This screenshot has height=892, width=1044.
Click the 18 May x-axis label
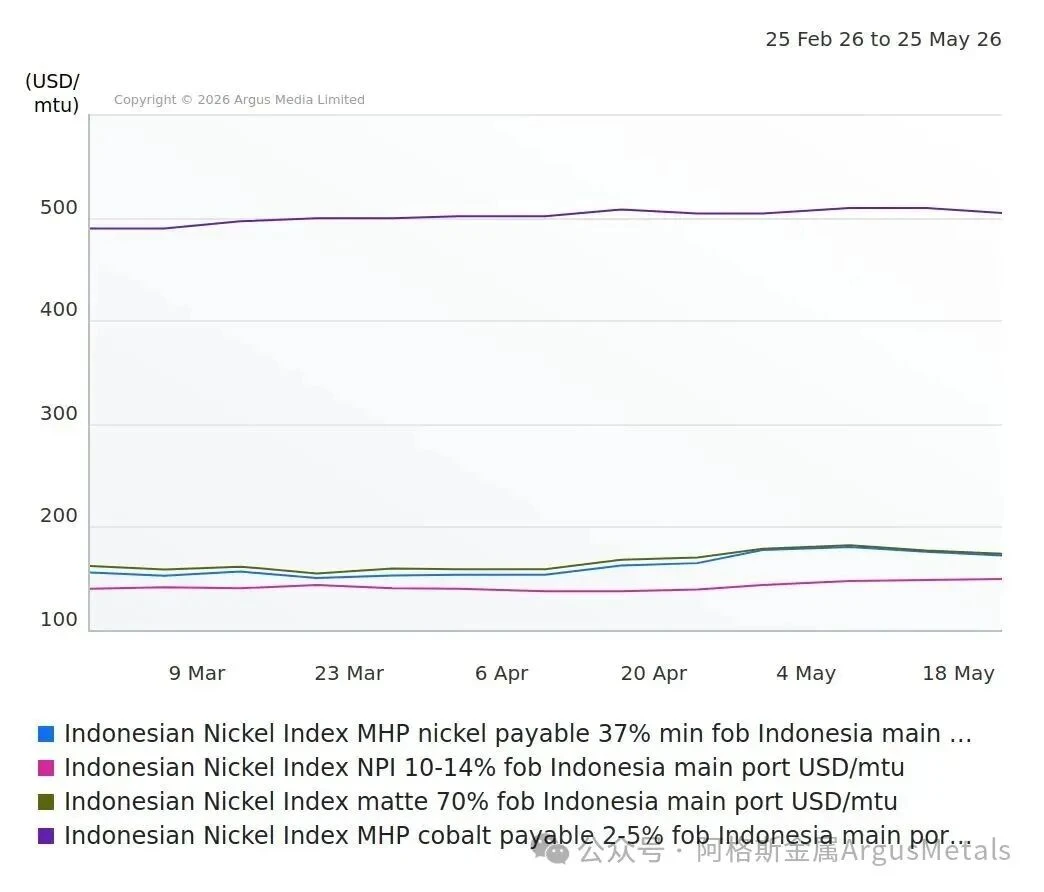[958, 674]
